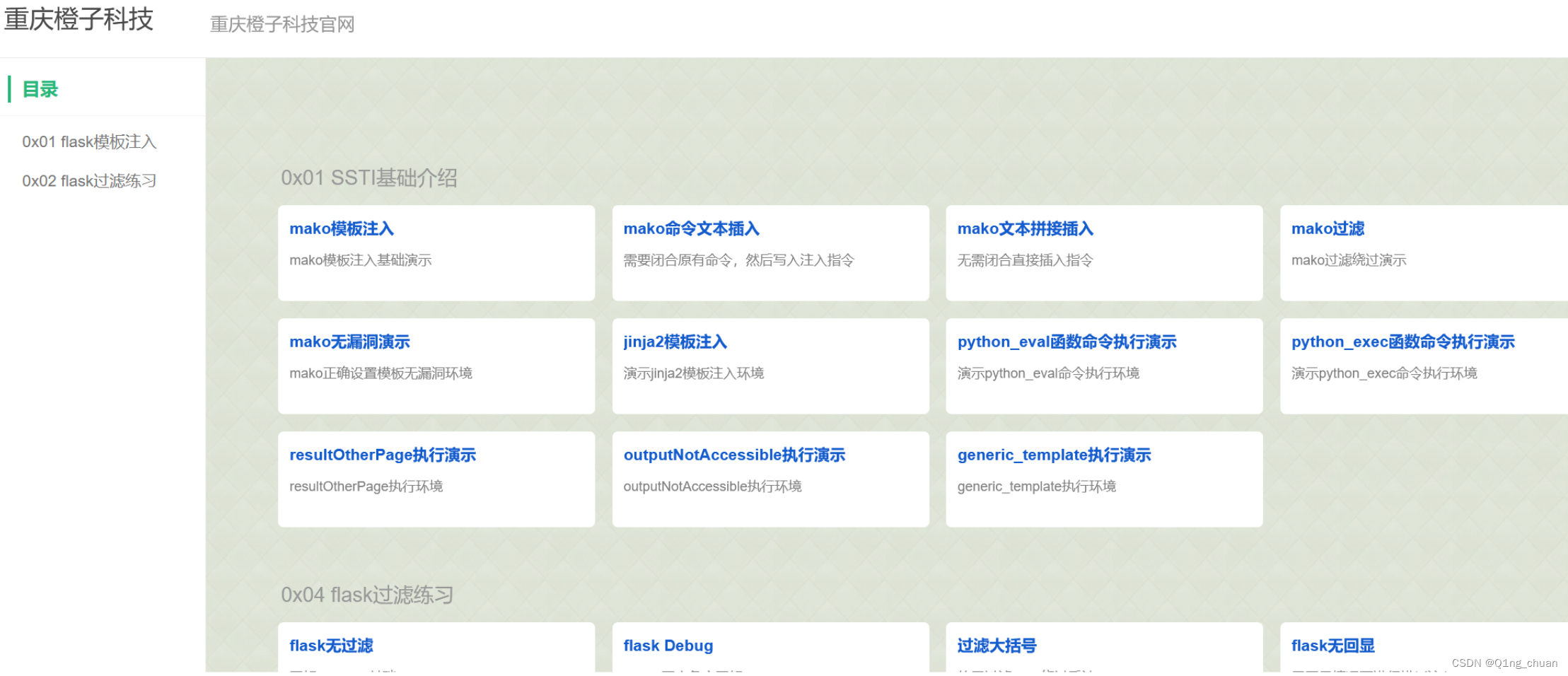This screenshot has width=1568, height=676.
Task: Open the python_exec函数命令执行演示 page
Action: [x=1402, y=342]
